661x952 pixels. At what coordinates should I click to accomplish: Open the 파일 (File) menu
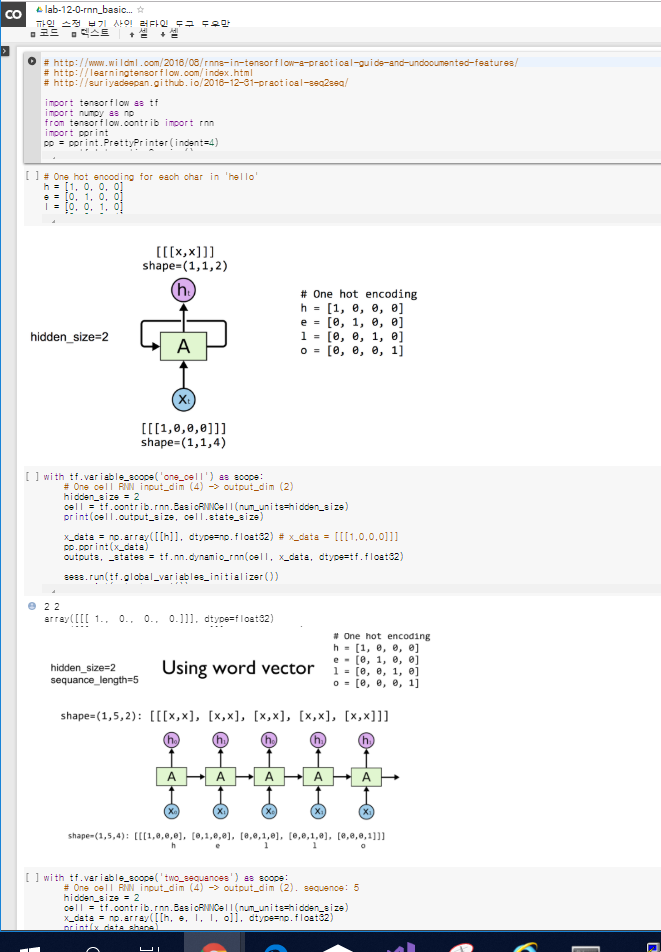[46, 24]
